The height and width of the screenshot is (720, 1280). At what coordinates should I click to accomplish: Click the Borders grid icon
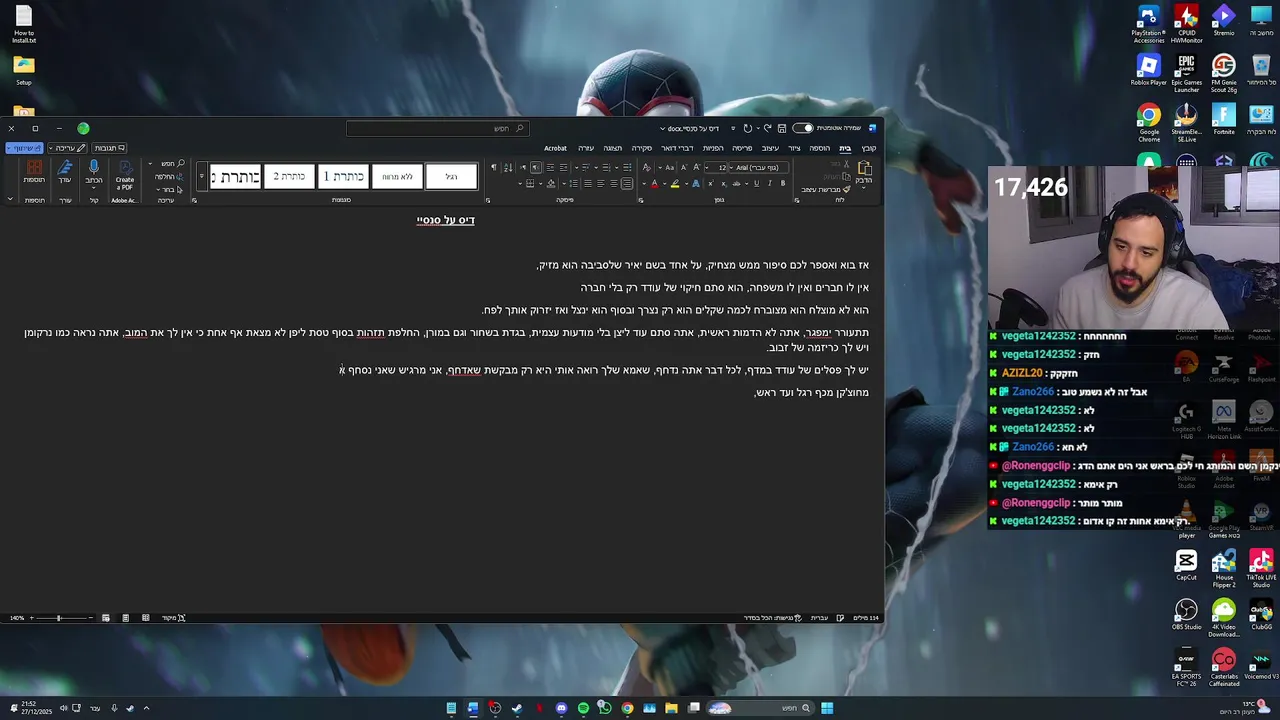(x=530, y=184)
